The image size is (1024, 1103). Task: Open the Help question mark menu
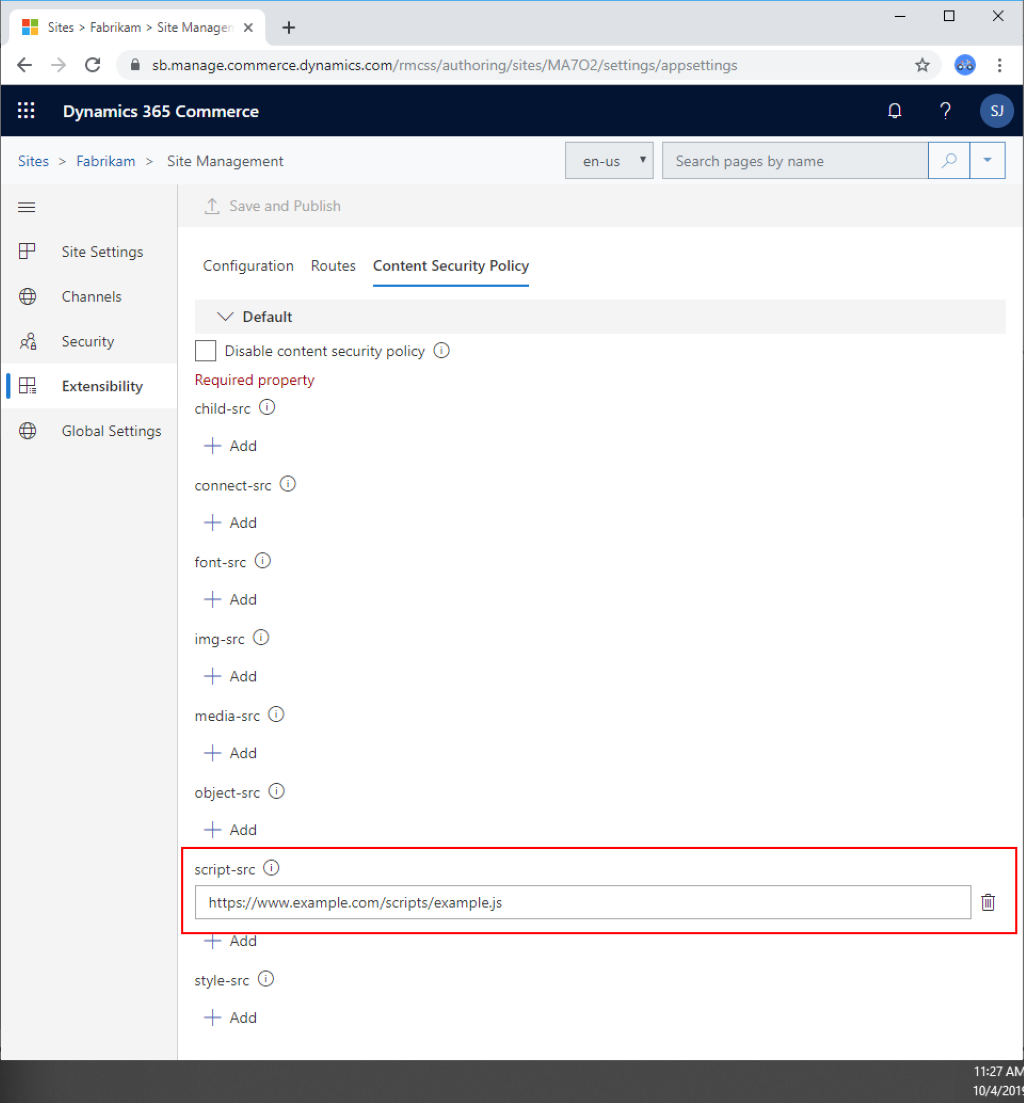click(x=945, y=111)
